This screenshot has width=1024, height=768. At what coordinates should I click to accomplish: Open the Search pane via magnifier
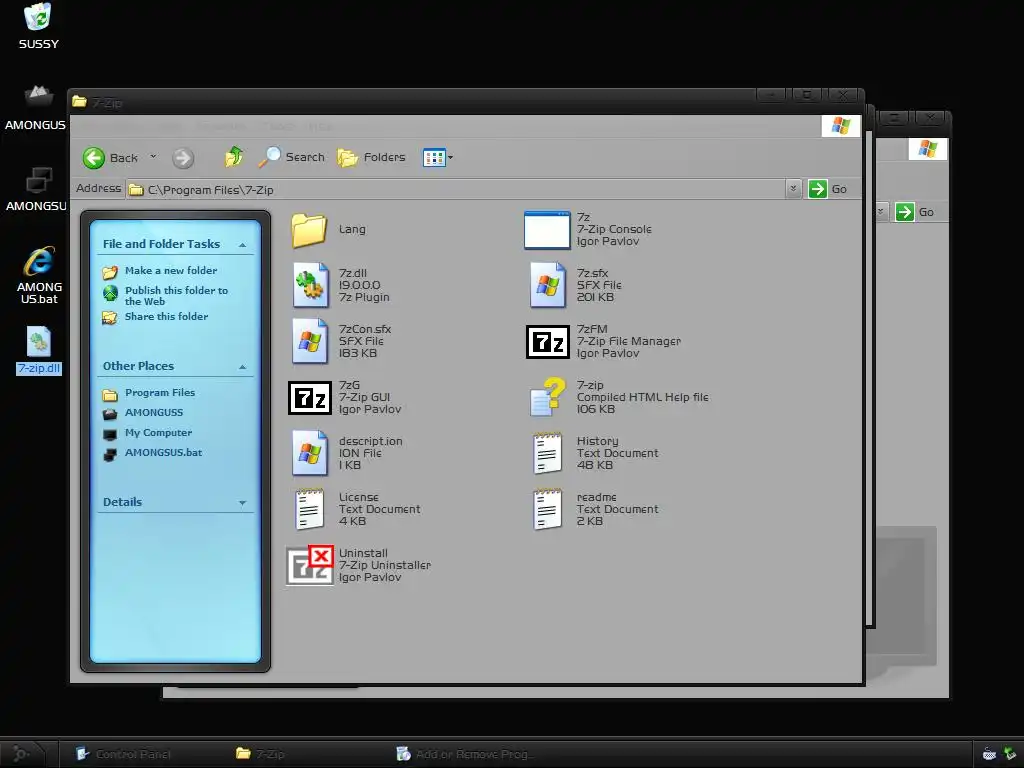tap(268, 157)
